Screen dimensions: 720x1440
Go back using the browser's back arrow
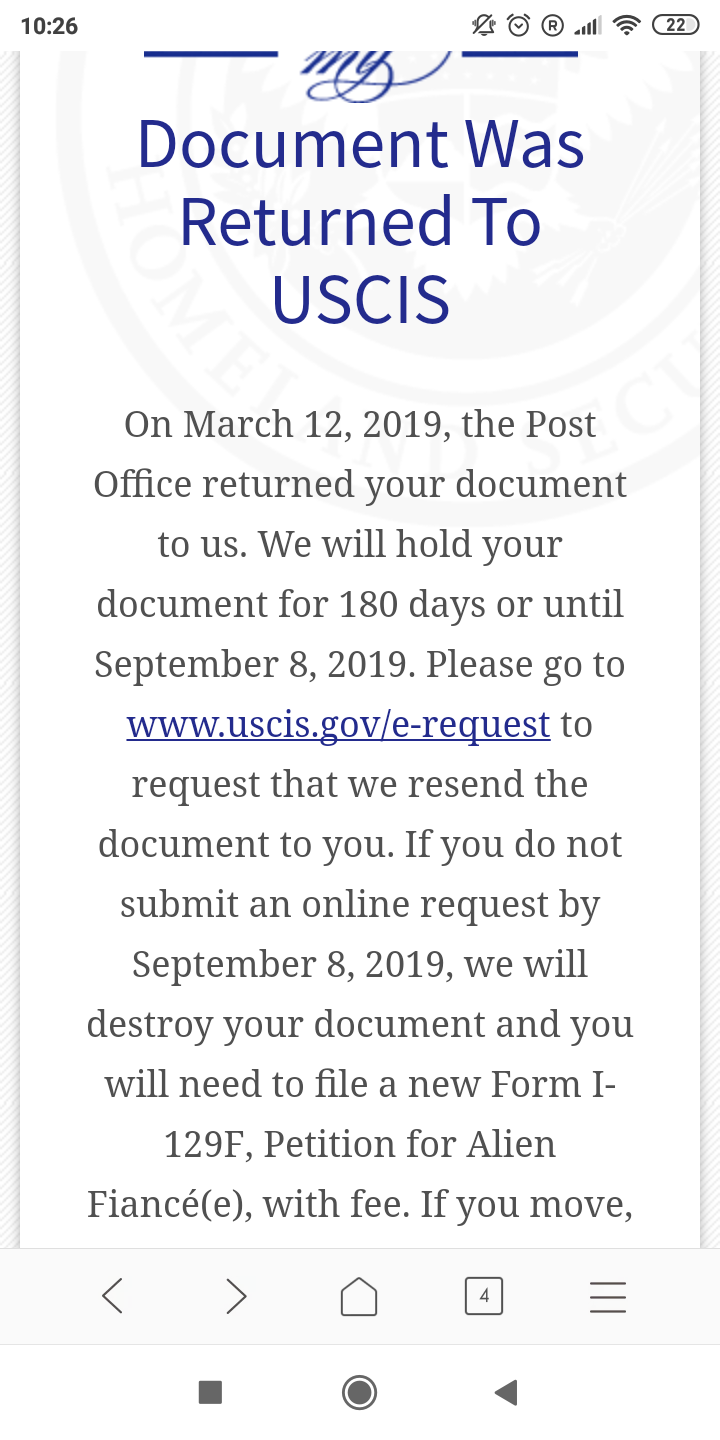coord(112,1296)
